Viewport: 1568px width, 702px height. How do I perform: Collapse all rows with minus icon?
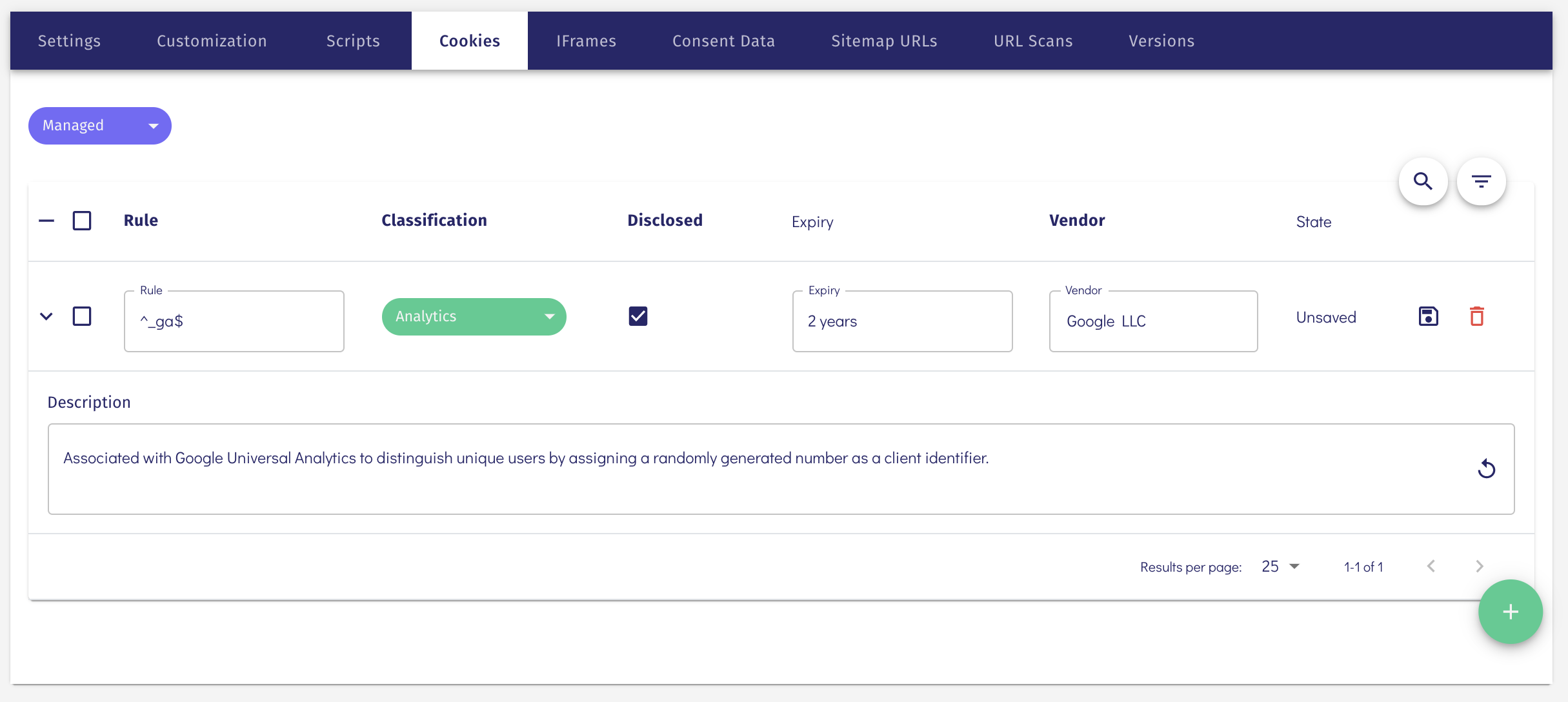click(46, 221)
